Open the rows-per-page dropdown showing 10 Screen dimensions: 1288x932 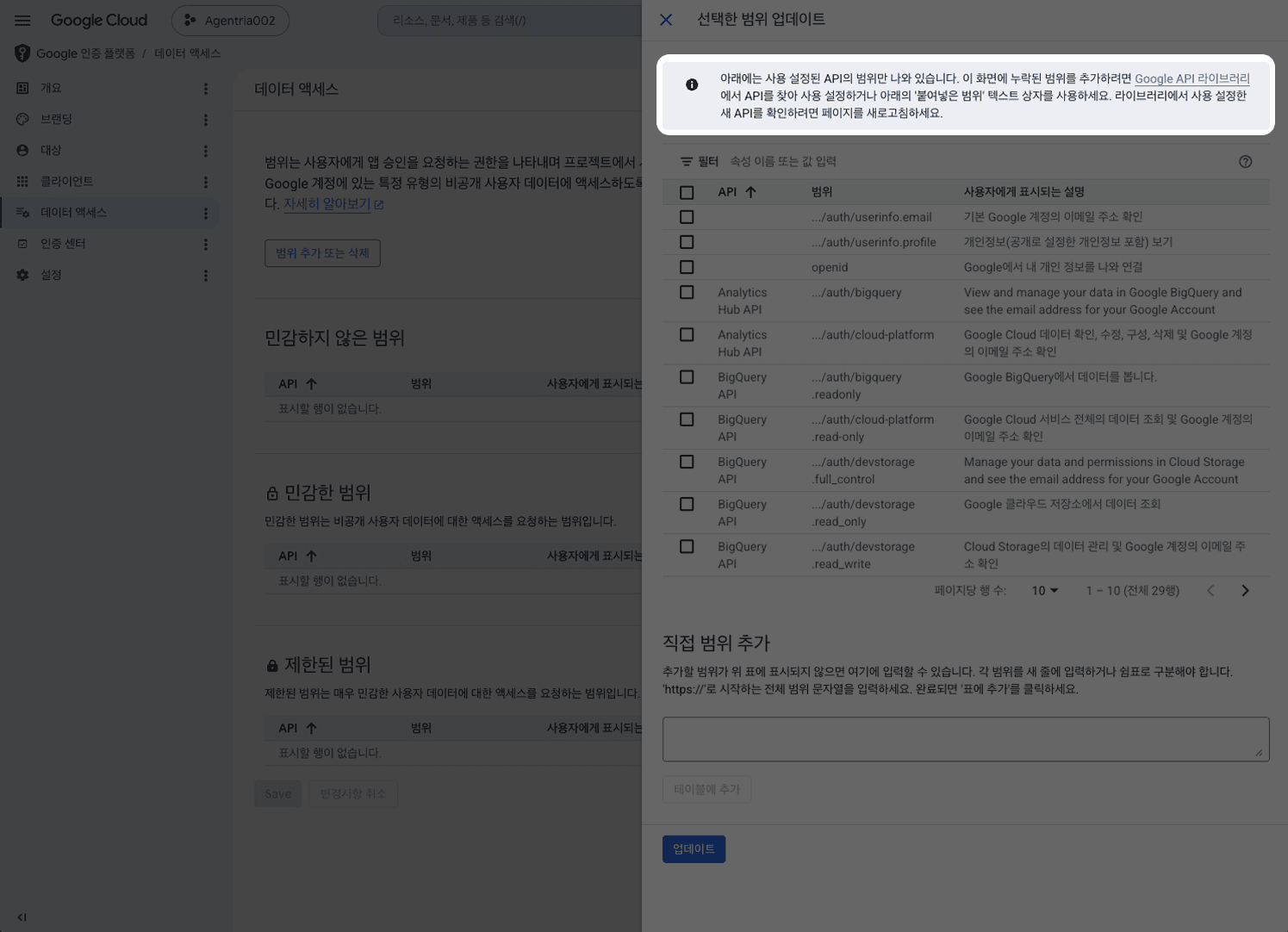[1045, 591]
